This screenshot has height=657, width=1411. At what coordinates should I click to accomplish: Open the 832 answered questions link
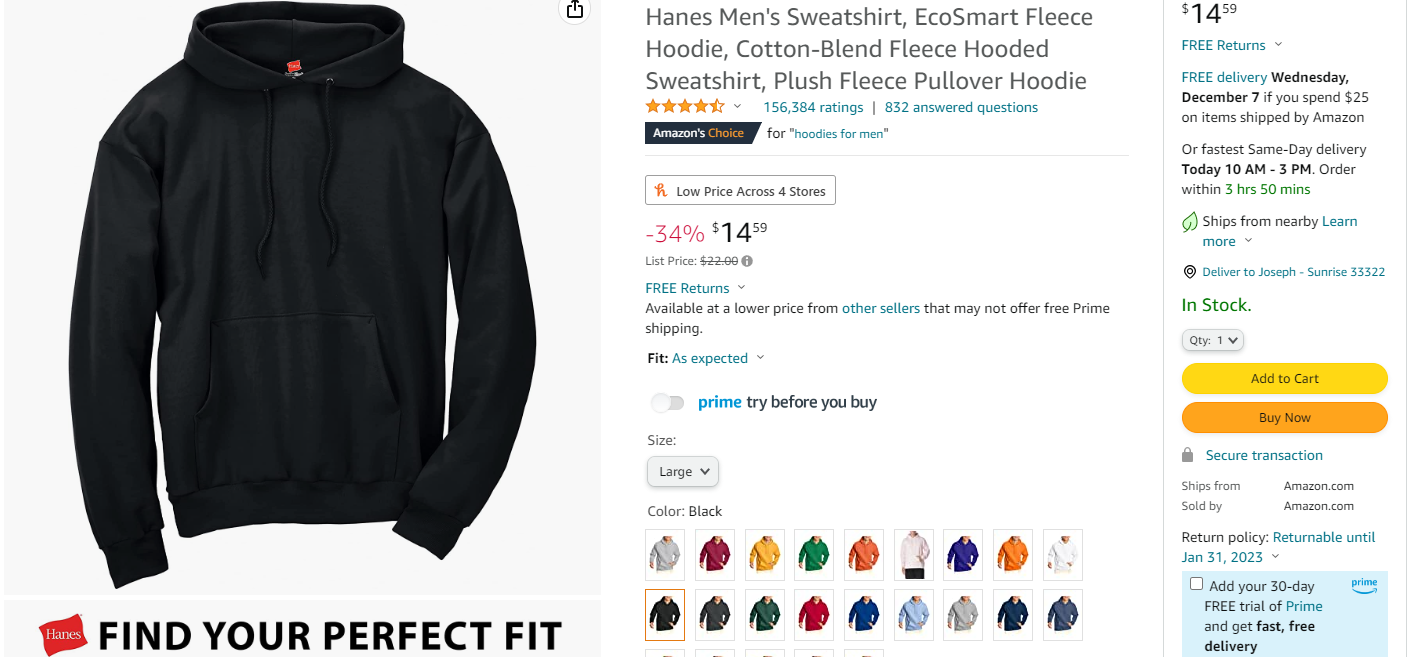pos(961,107)
